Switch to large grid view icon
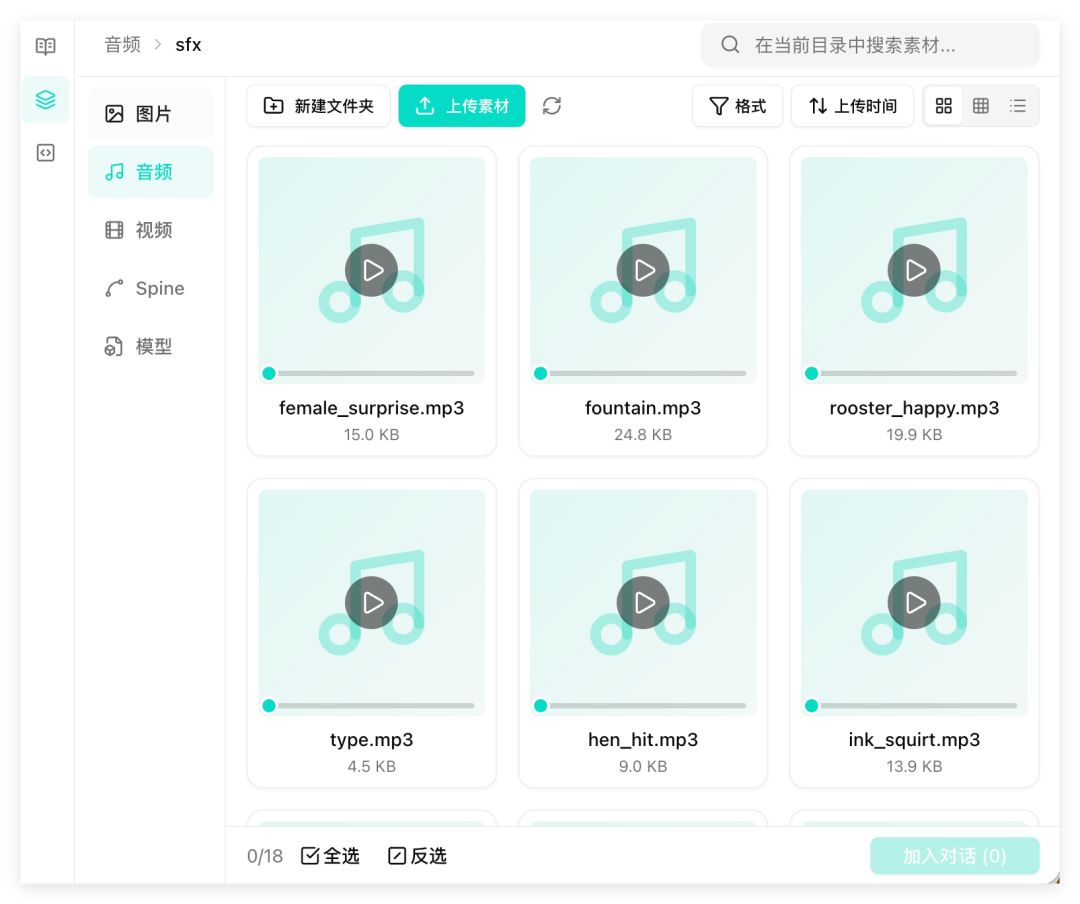 pyautogui.click(x=944, y=105)
